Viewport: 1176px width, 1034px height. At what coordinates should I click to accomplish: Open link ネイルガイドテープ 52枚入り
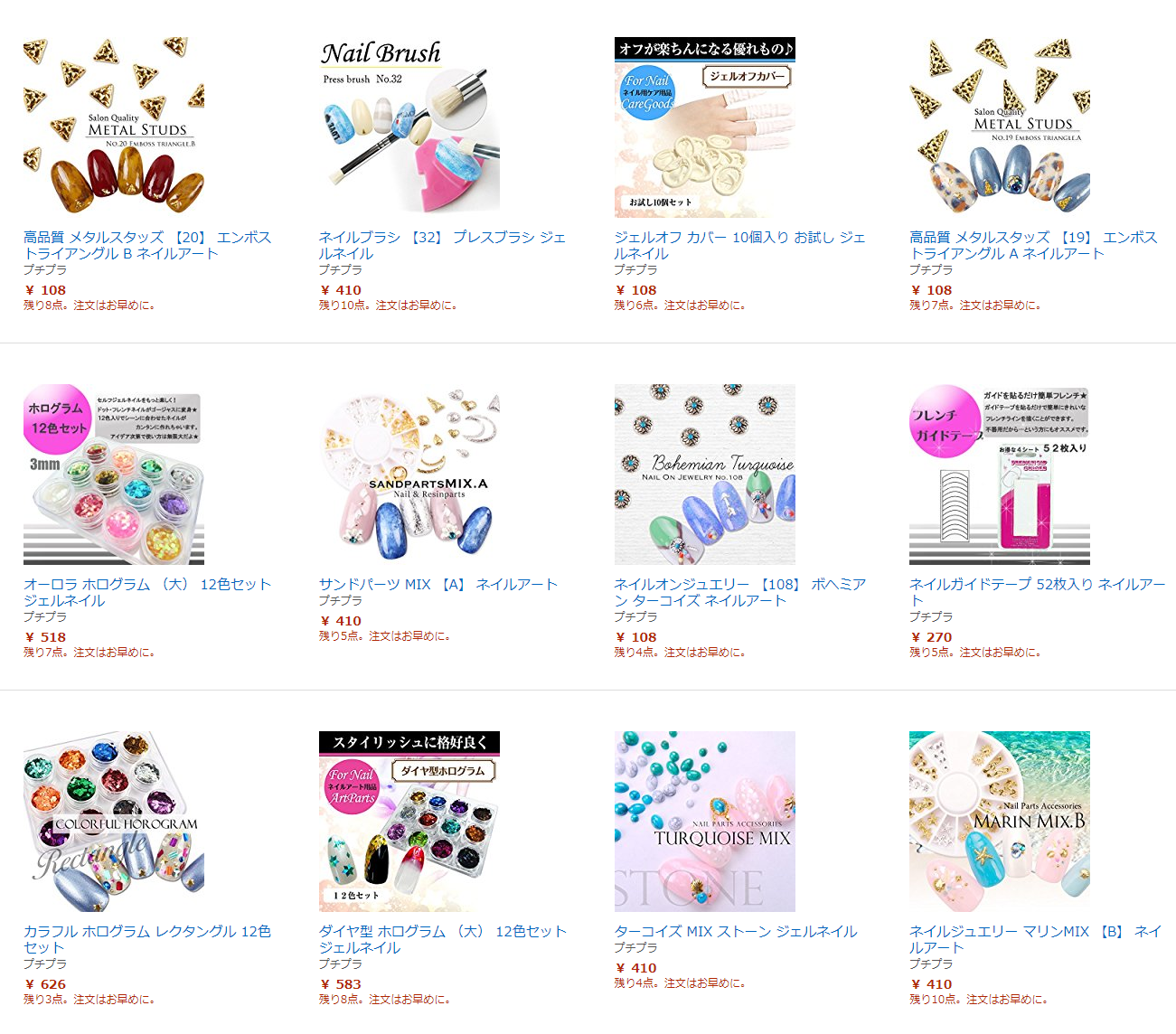1038,592
